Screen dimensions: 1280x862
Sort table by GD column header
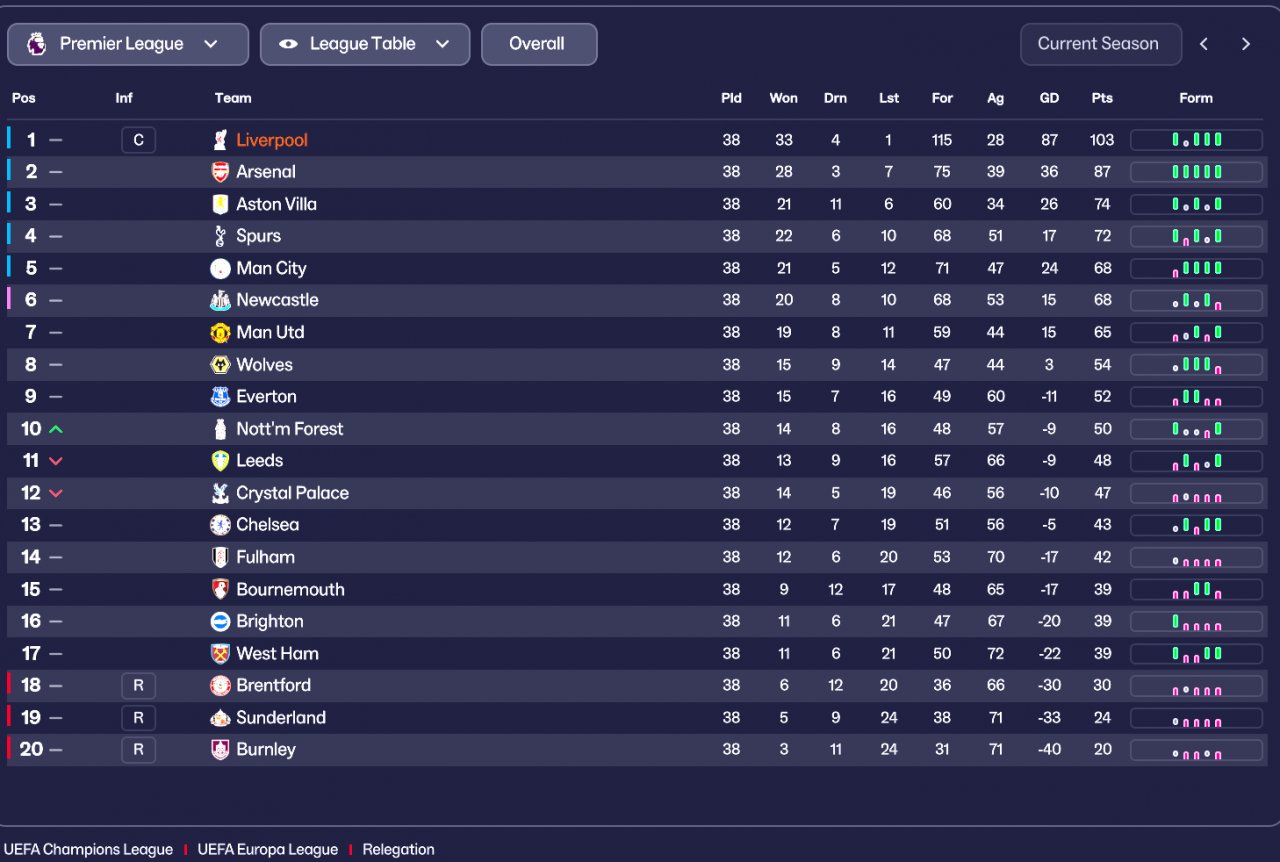click(1049, 98)
